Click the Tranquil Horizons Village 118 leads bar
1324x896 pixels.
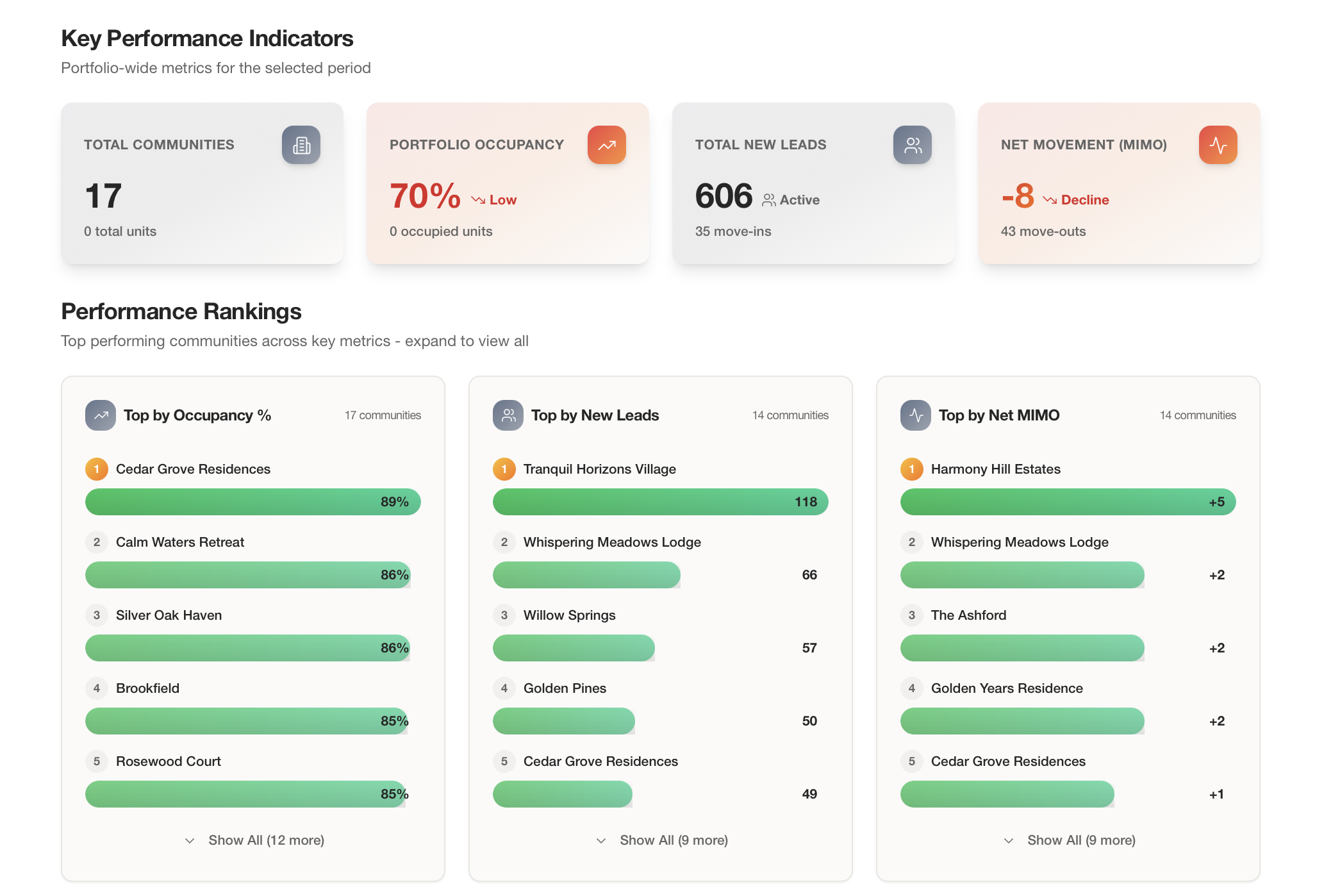(x=660, y=502)
